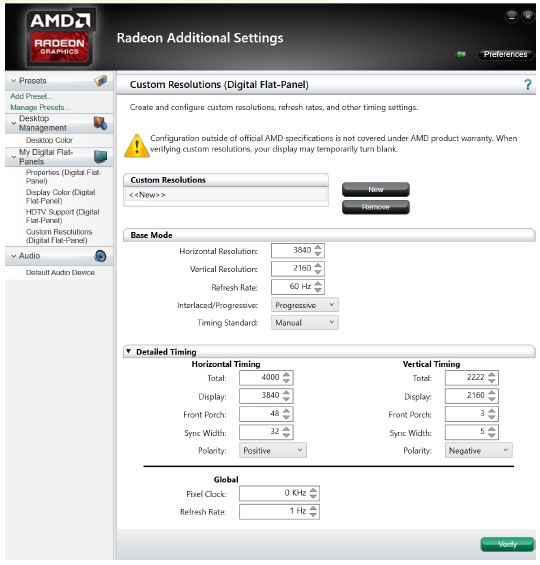Click the Remove button
This screenshot has height=565, width=540.
[x=376, y=207]
